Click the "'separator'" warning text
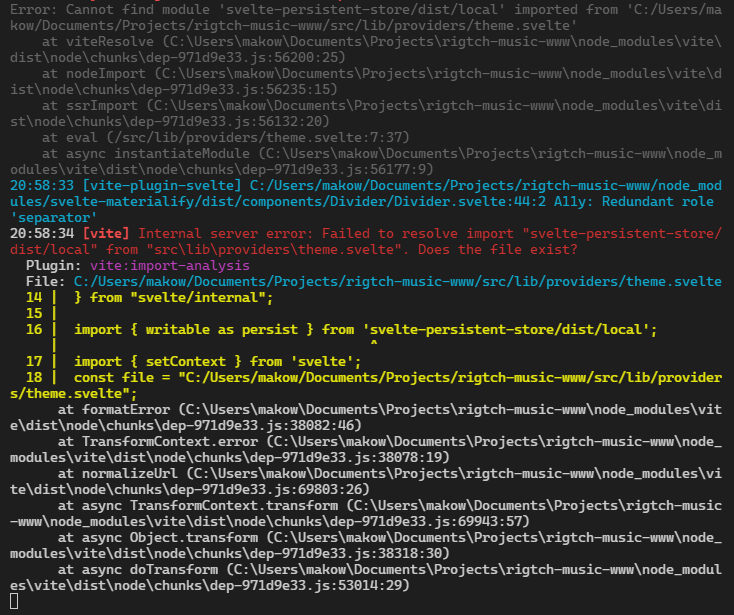734x615 pixels. pyautogui.click(x=54, y=218)
